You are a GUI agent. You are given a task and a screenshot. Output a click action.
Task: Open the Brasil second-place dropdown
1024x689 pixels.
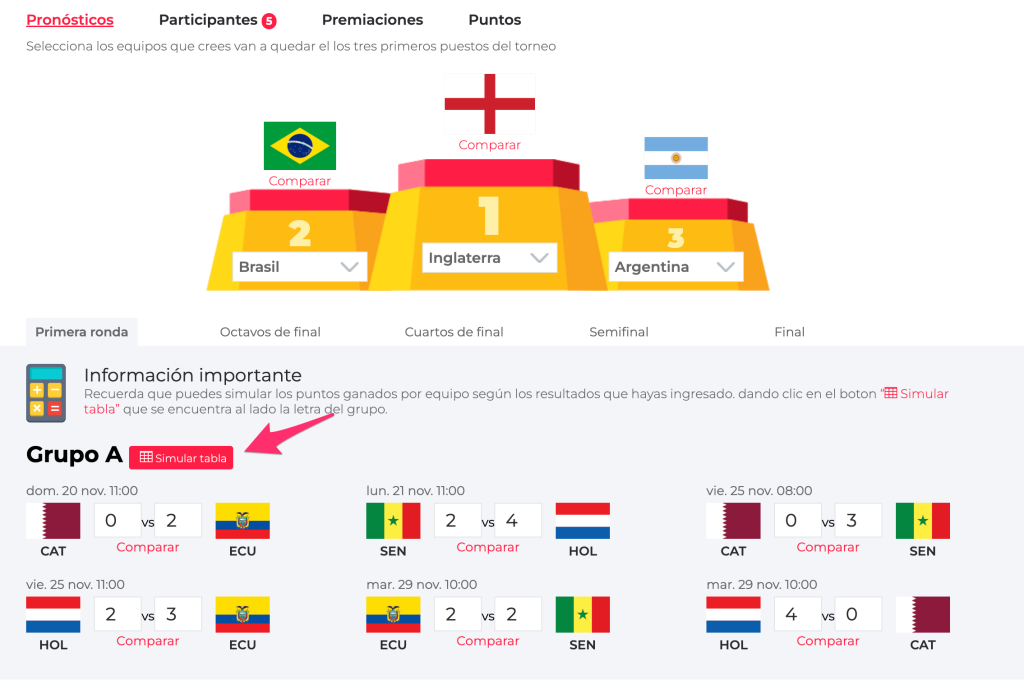point(300,266)
